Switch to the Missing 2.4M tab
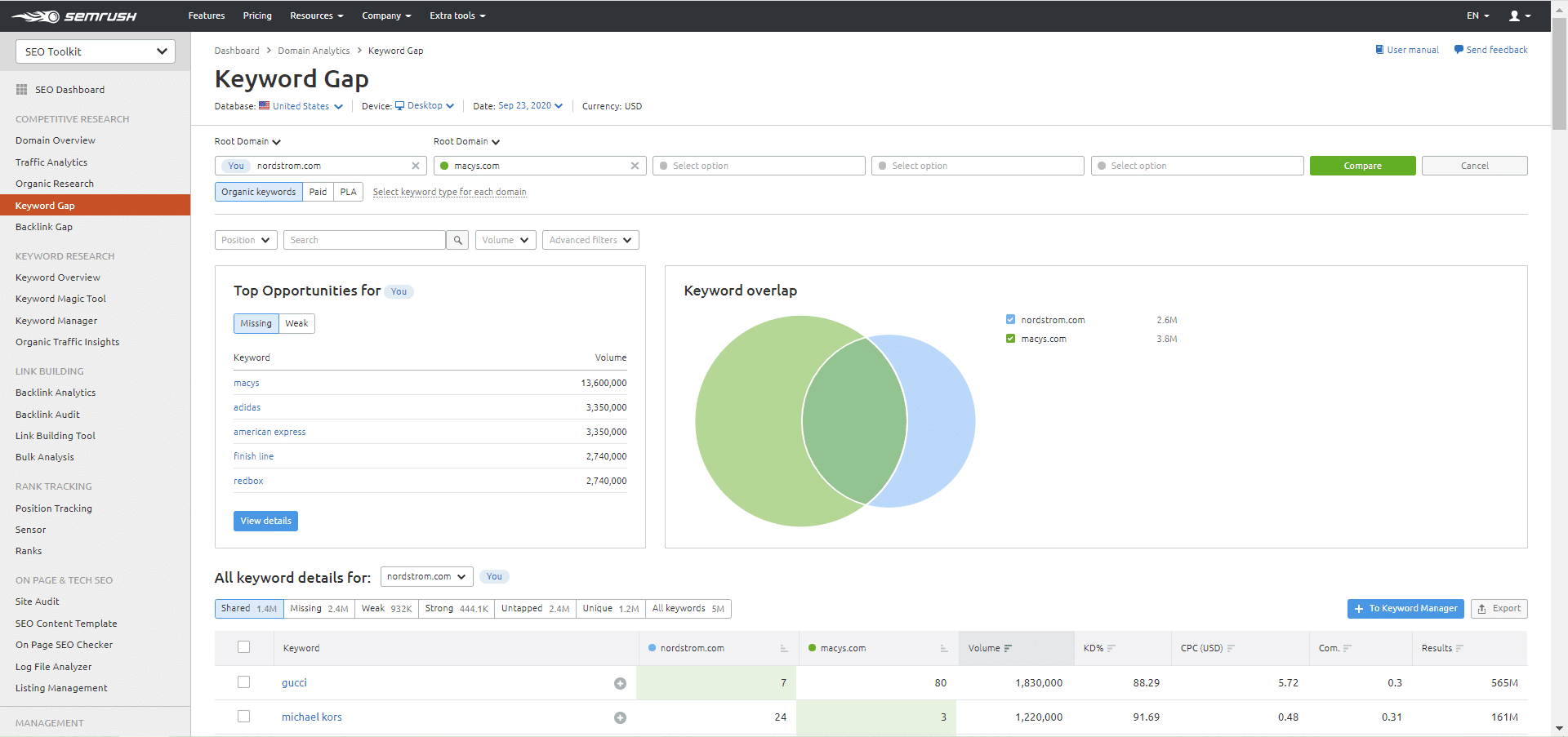1568x737 pixels. click(x=318, y=609)
